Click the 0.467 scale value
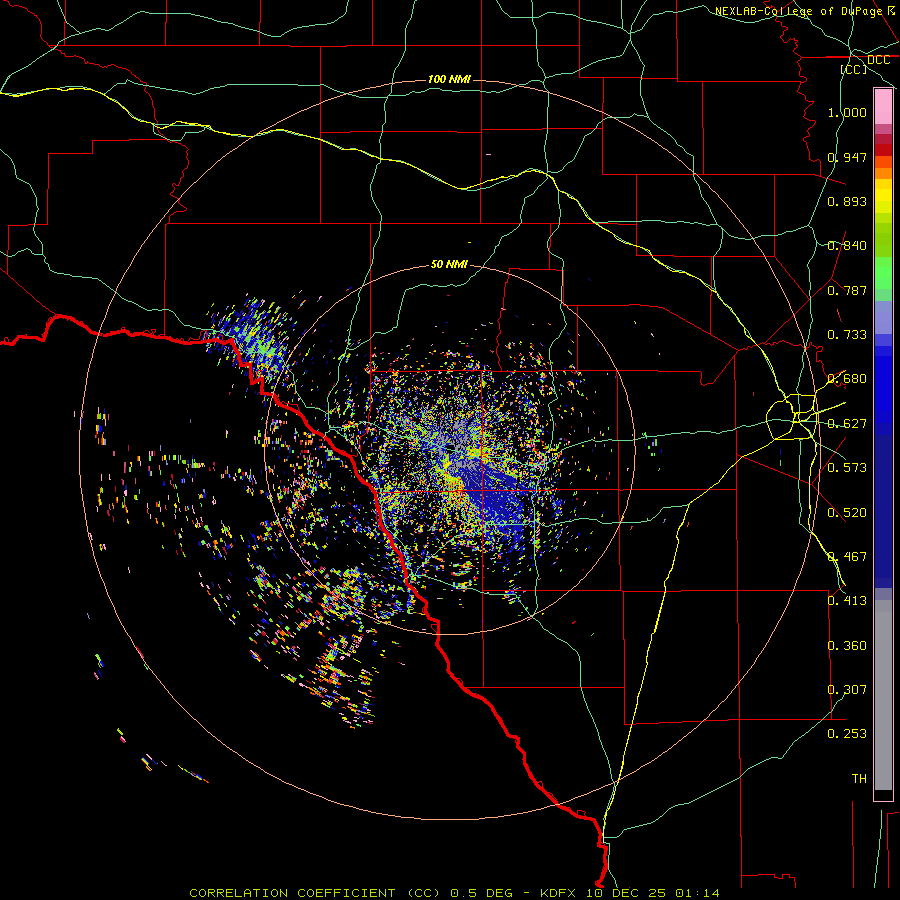900x900 pixels. pos(847,557)
